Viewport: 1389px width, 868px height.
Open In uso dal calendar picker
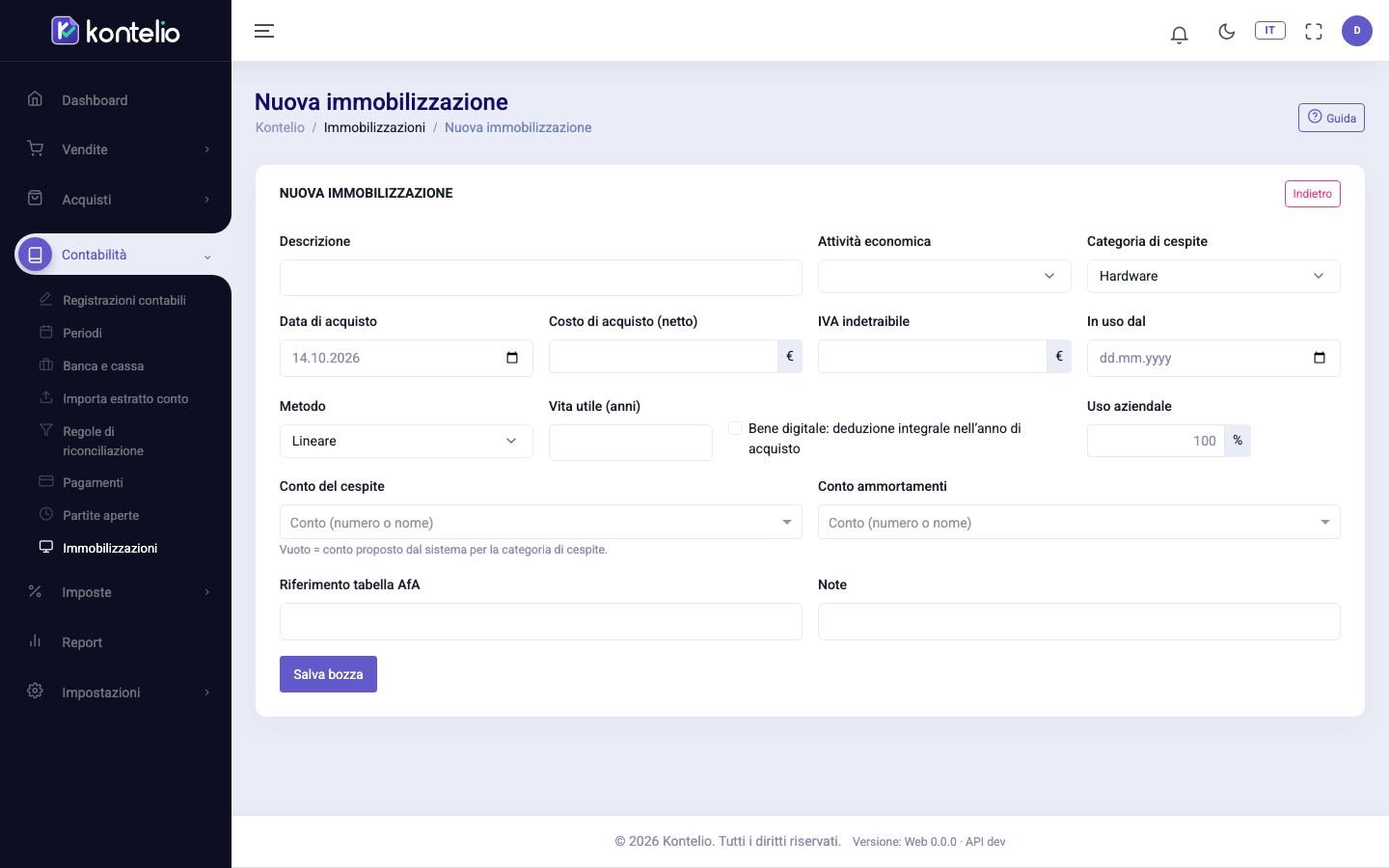pyautogui.click(x=1320, y=358)
